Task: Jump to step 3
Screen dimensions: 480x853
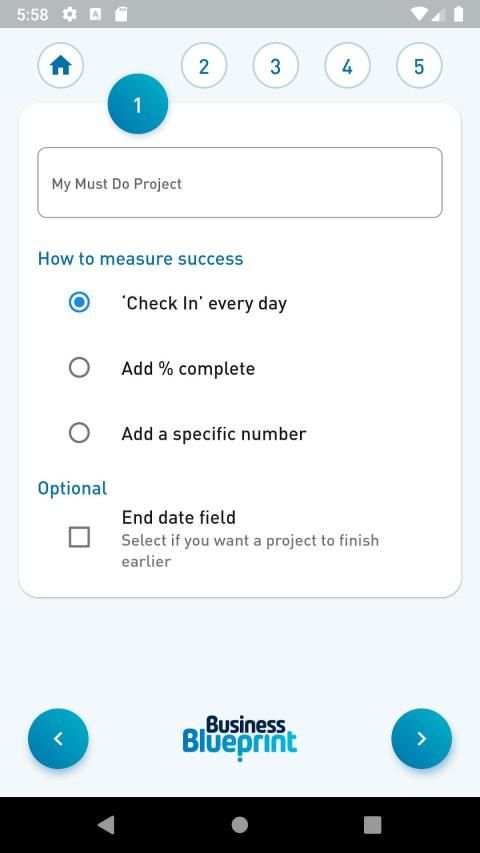Action: 275,66
